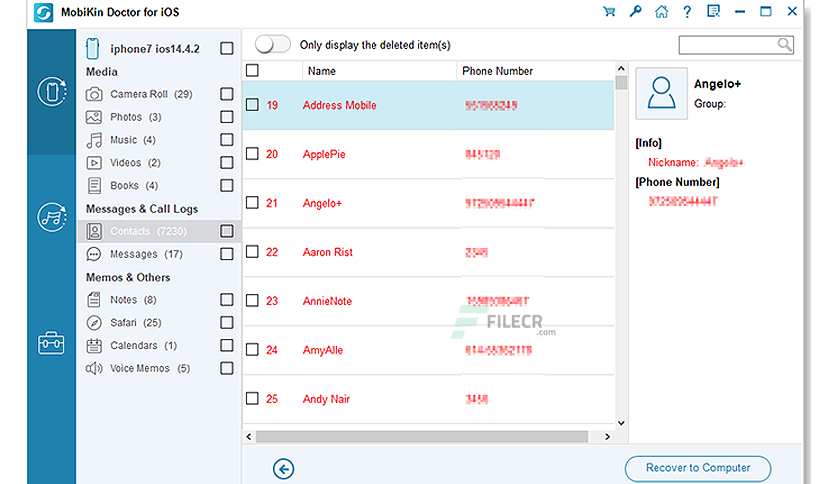Screen dimensions: 836x484
Task: Check the Calendars category checkbox
Action: 227,345
